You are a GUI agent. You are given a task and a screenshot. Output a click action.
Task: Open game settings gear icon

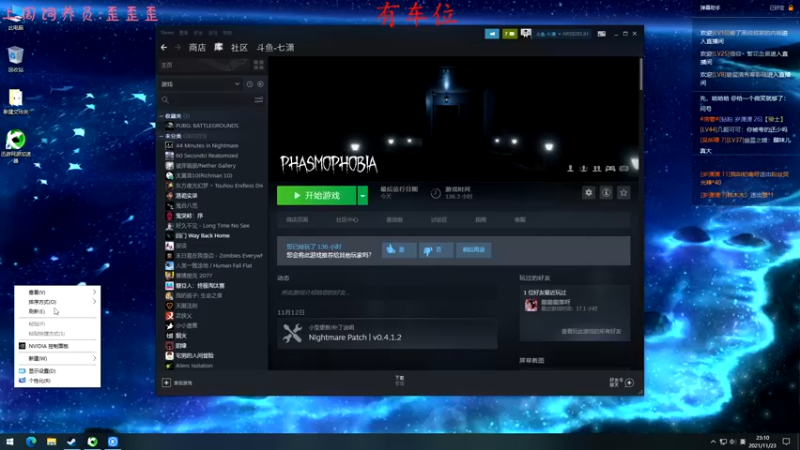[x=588, y=193]
